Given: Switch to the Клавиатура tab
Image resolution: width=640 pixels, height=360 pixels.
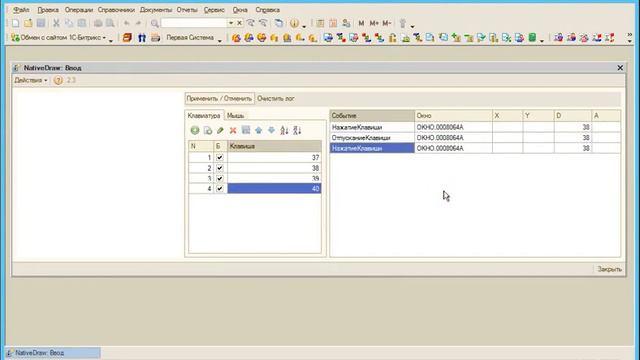Looking at the screenshot, I should pos(204,116).
